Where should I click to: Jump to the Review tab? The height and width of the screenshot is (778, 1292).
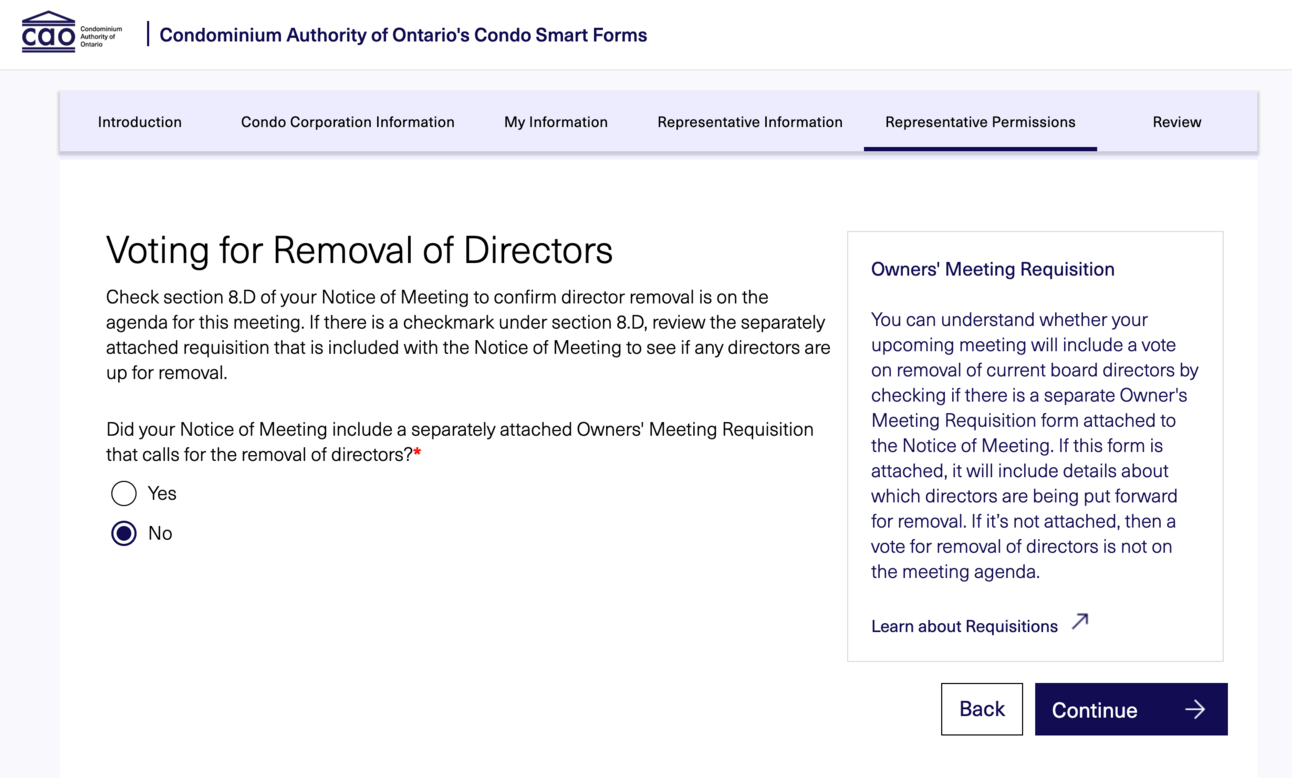pos(1177,122)
